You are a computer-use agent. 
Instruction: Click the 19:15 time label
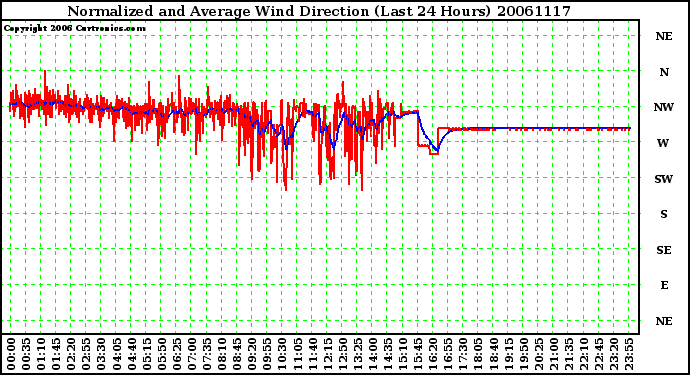click(x=508, y=354)
